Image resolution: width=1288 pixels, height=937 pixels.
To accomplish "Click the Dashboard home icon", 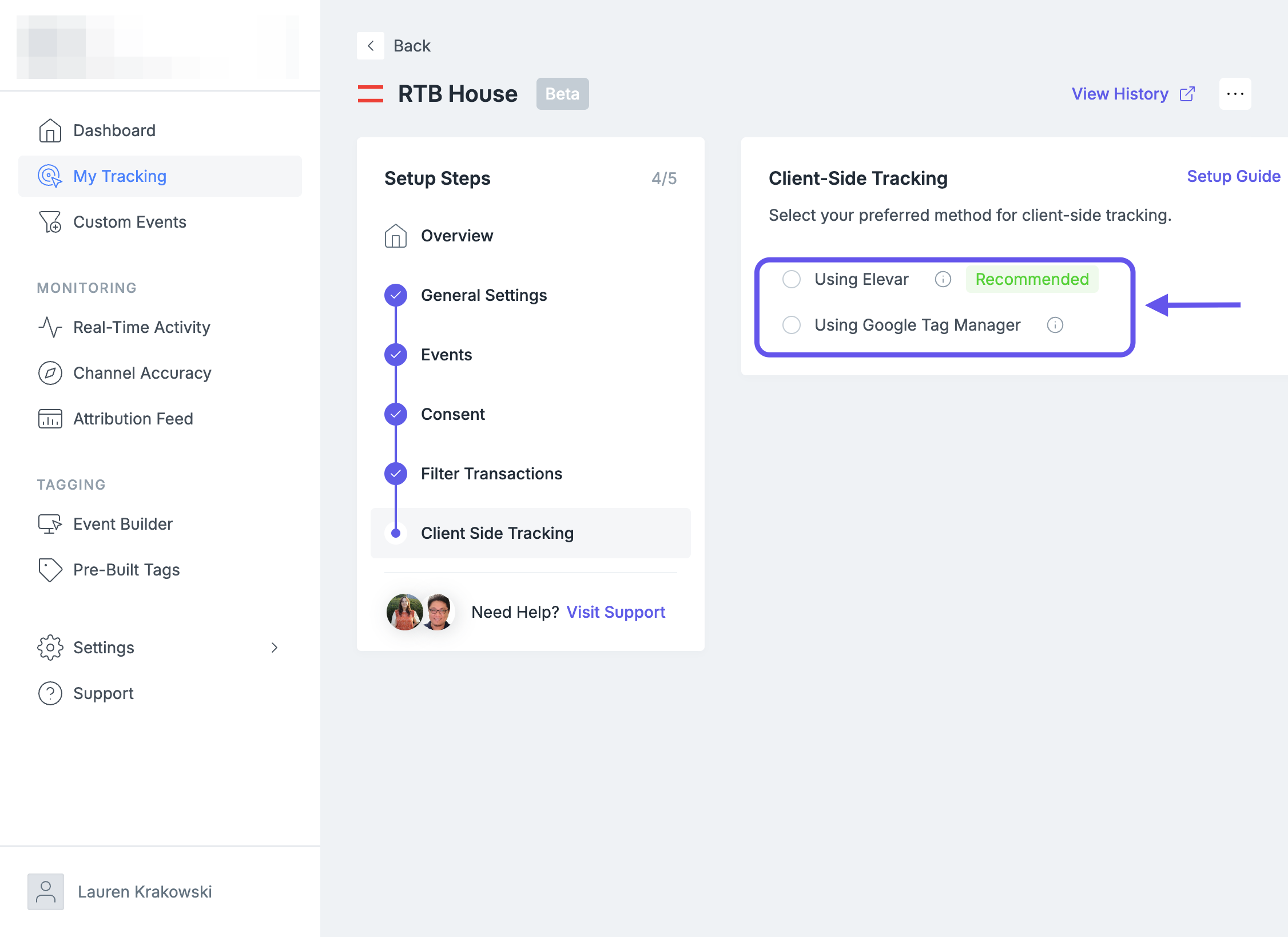I will click(x=50, y=130).
